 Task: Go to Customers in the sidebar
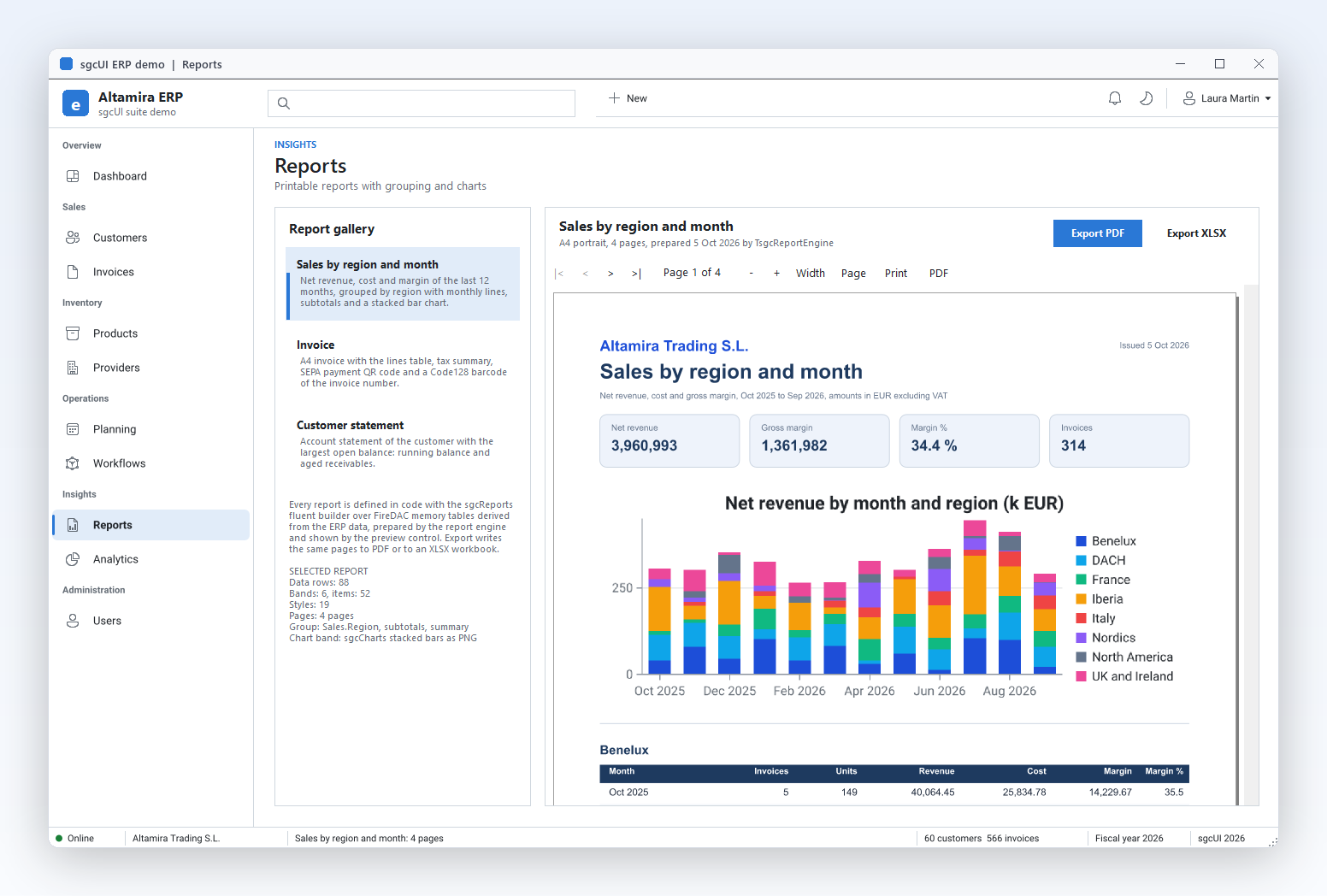pyautogui.click(x=151, y=238)
